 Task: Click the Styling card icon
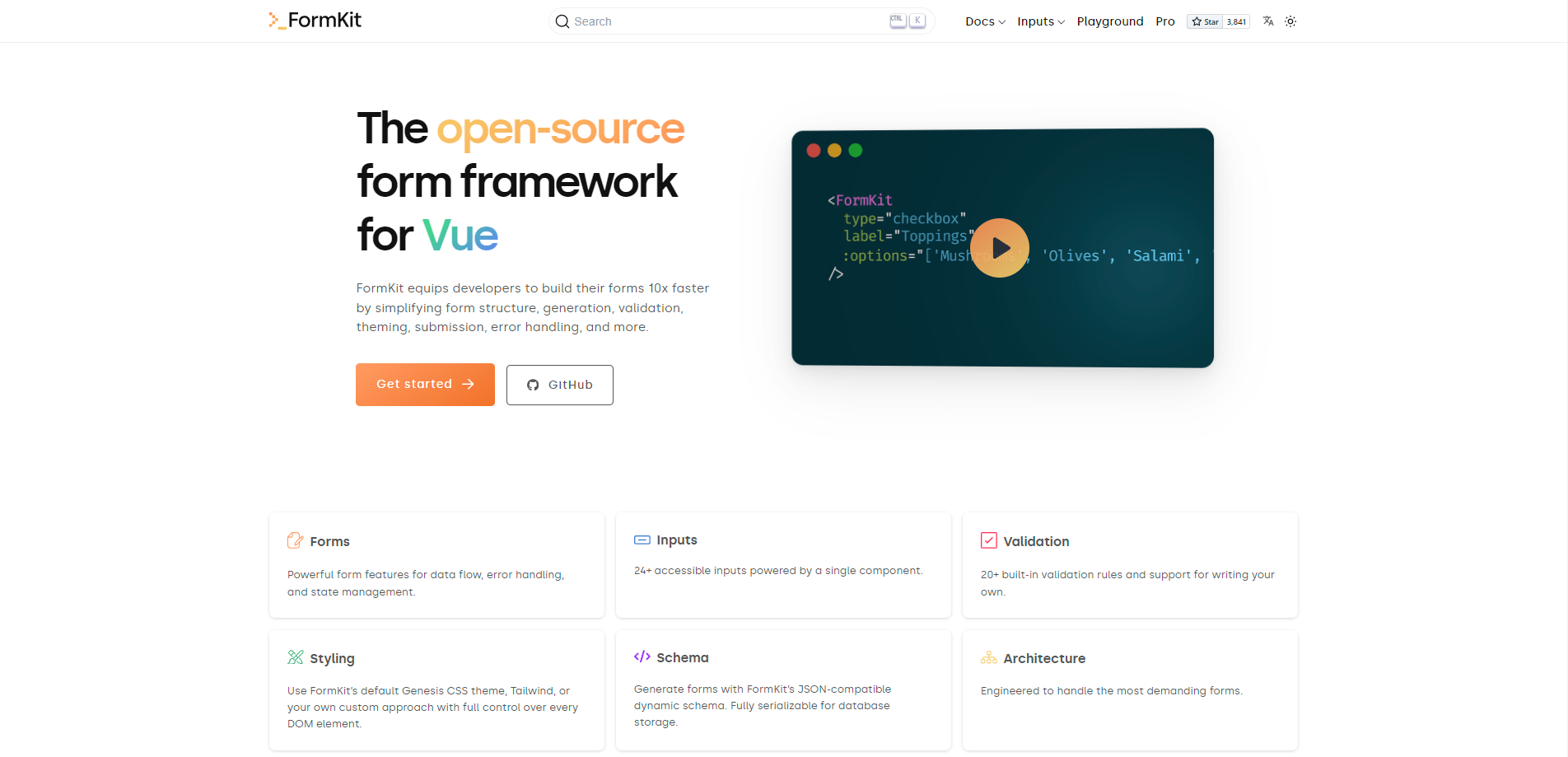(x=295, y=657)
